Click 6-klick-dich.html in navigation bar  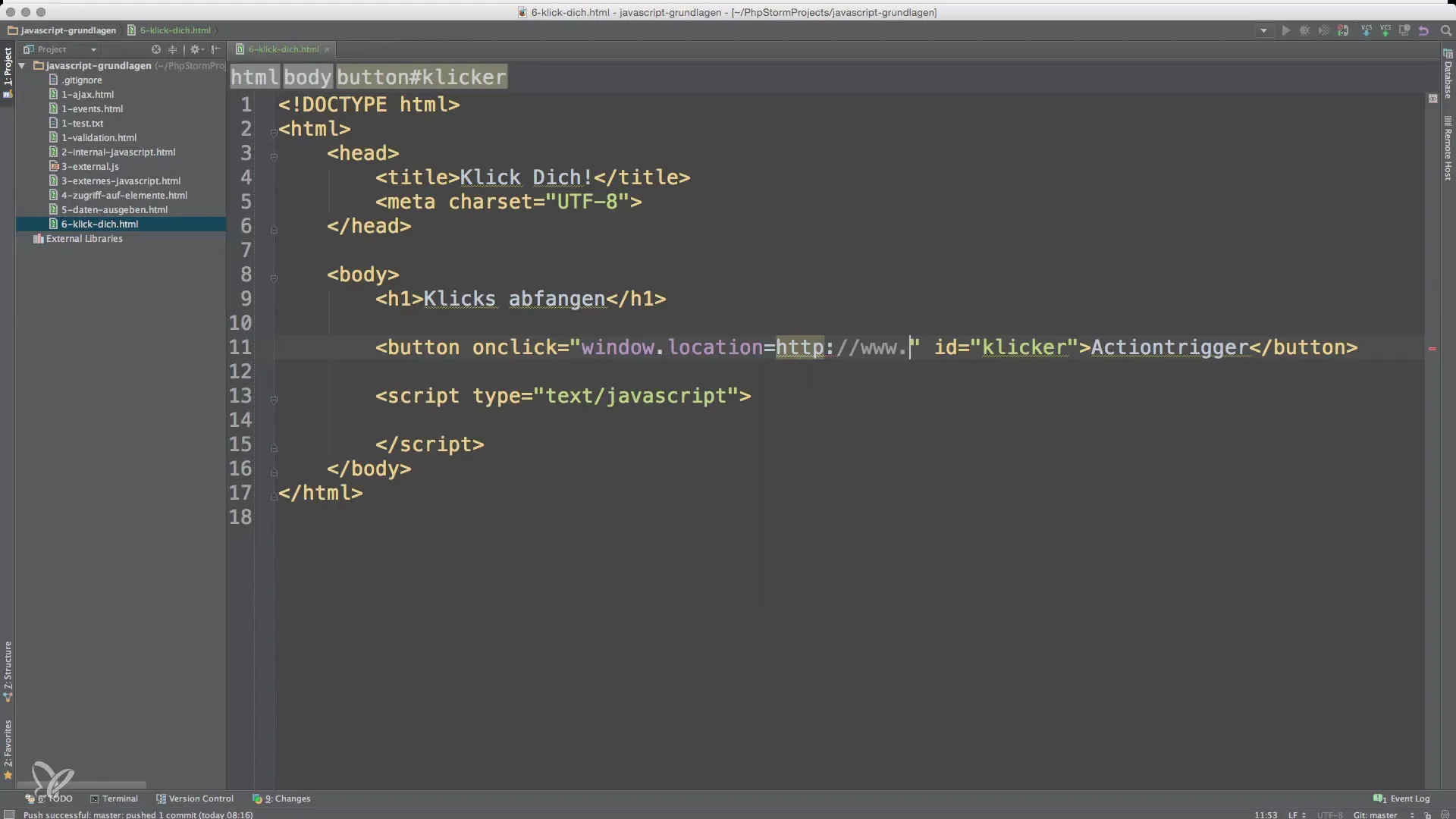pyautogui.click(x=169, y=30)
